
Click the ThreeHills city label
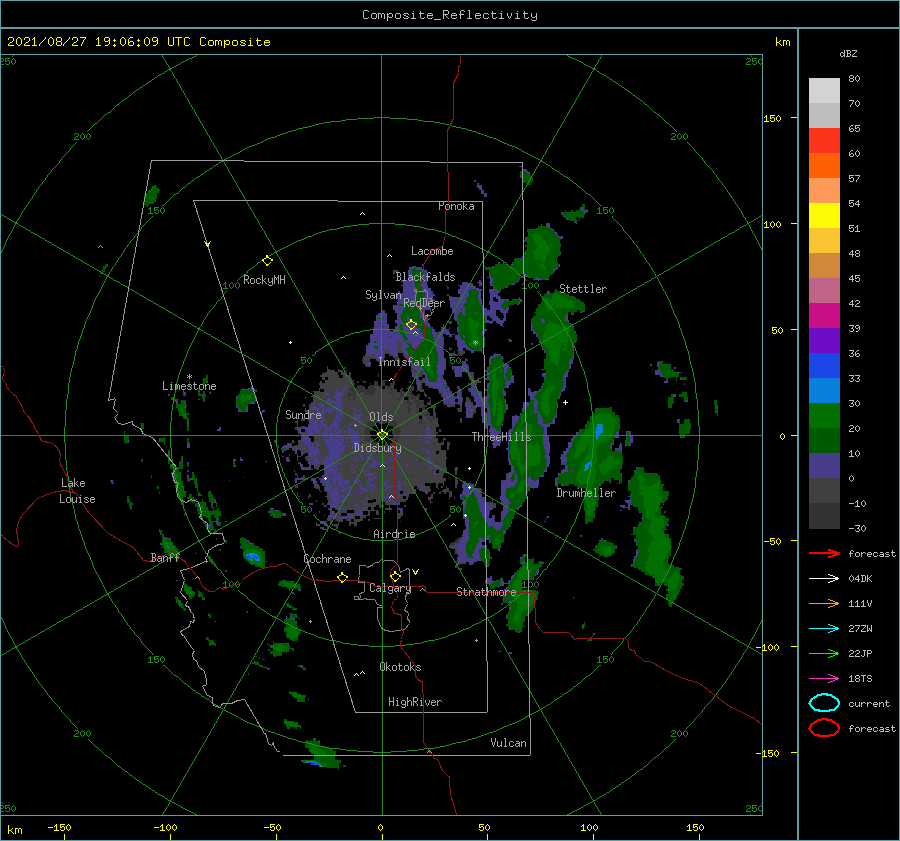pyautogui.click(x=501, y=437)
